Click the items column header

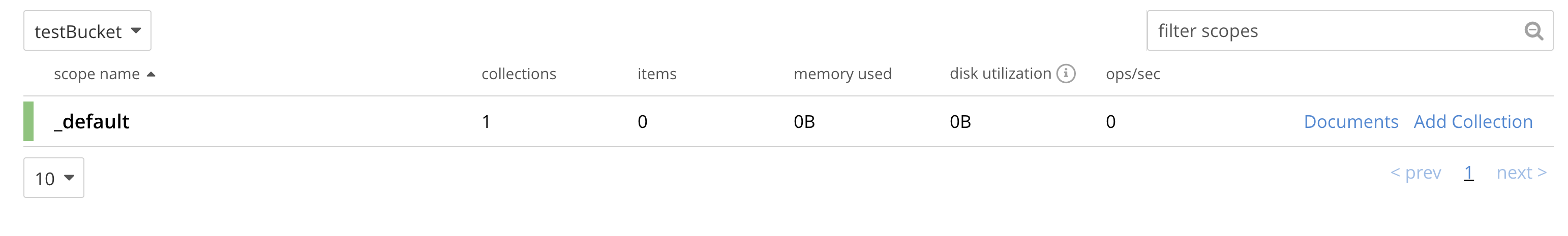point(657,74)
